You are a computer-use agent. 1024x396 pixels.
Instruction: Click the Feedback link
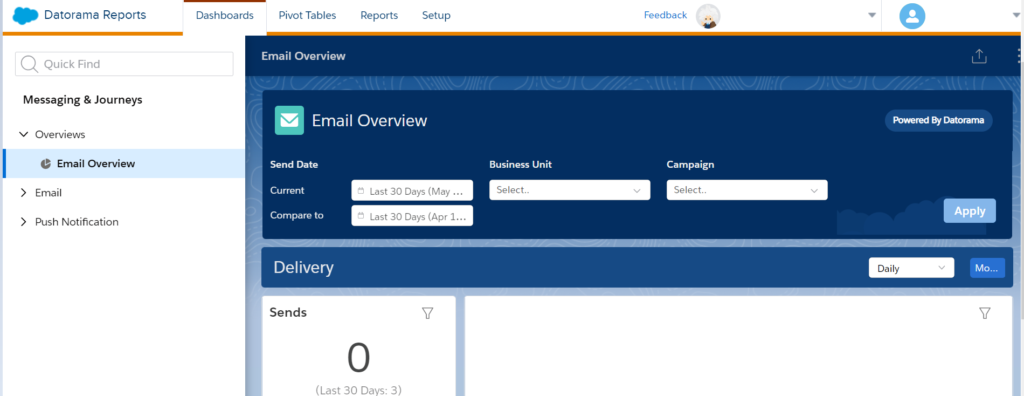[x=665, y=15]
